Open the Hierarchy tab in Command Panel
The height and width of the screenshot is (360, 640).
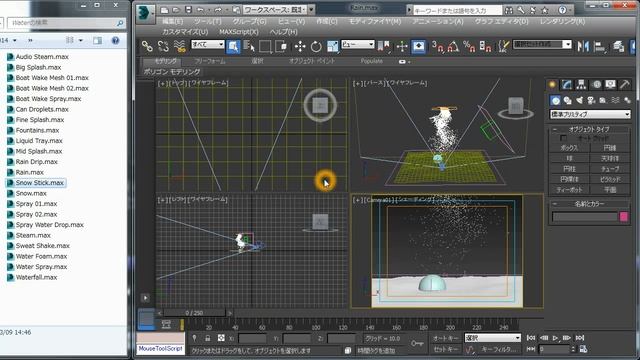(x=581, y=84)
